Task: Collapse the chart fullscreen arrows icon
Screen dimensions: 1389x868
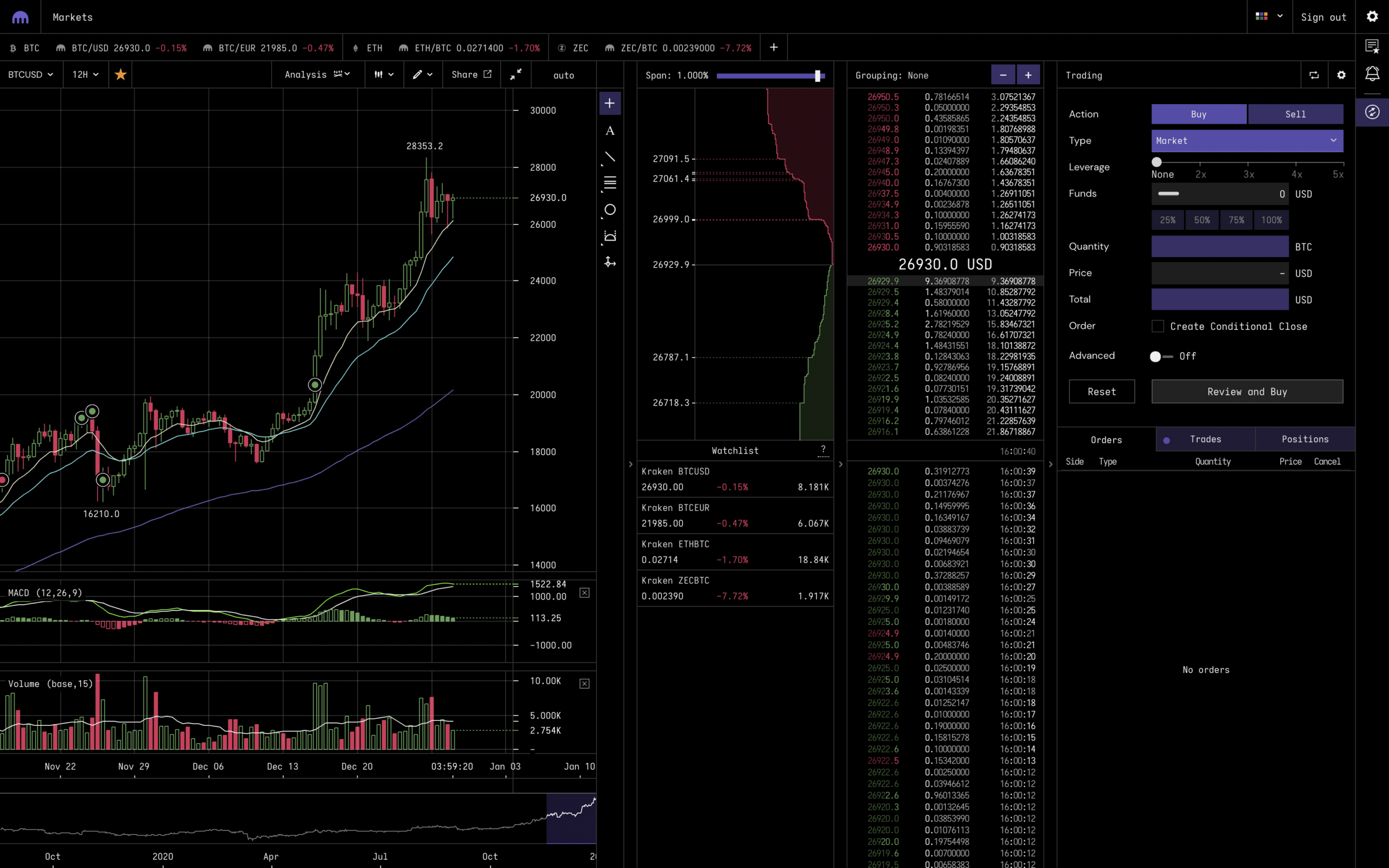Action: (515, 75)
